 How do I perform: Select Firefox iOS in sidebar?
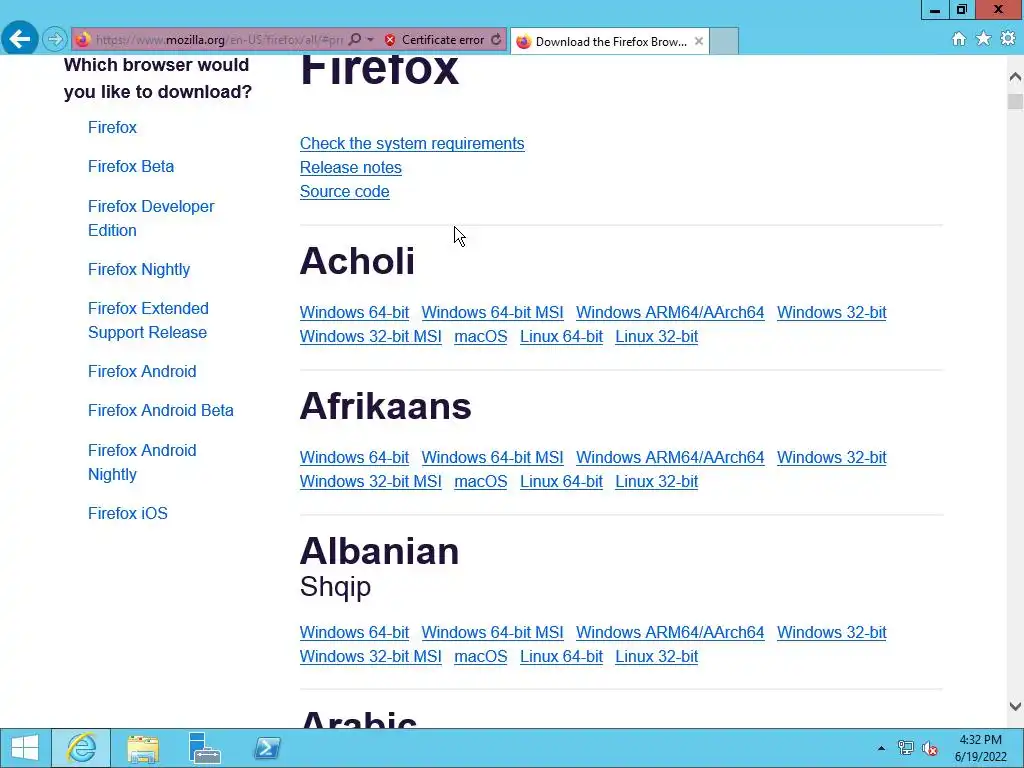pyautogui.click(x=127, y=513)
